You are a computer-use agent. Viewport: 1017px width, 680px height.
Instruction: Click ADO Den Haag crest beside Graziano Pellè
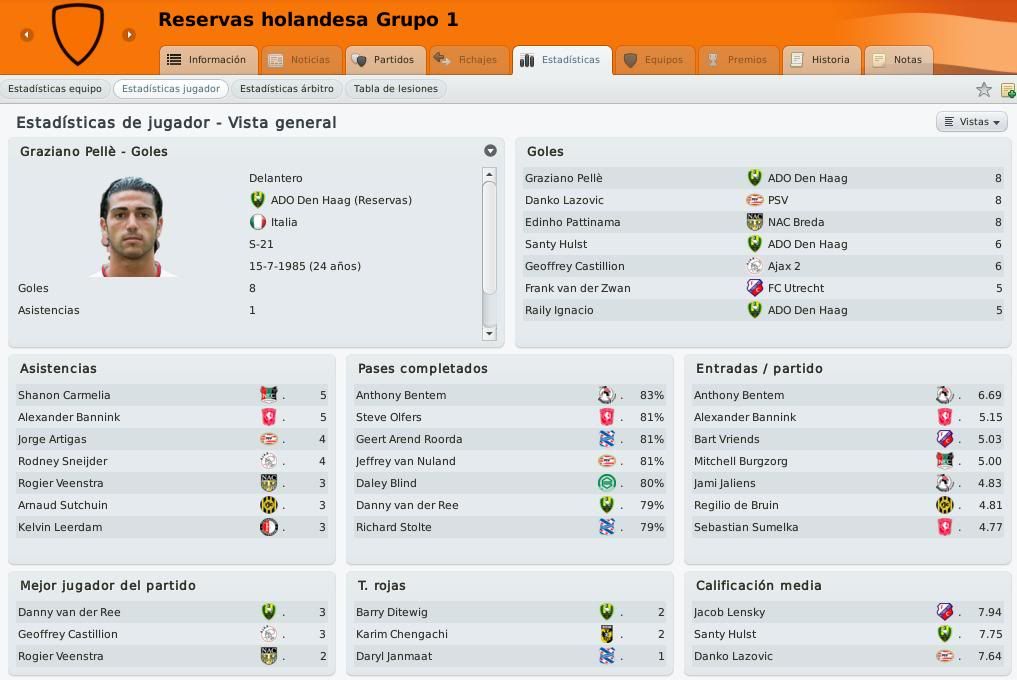pos(754,178)
